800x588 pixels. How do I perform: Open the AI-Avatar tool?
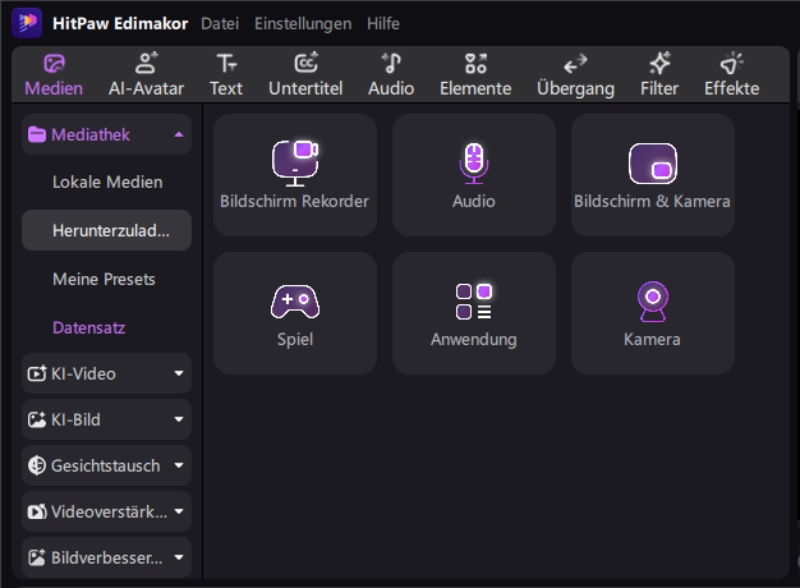tap(146, 75)
